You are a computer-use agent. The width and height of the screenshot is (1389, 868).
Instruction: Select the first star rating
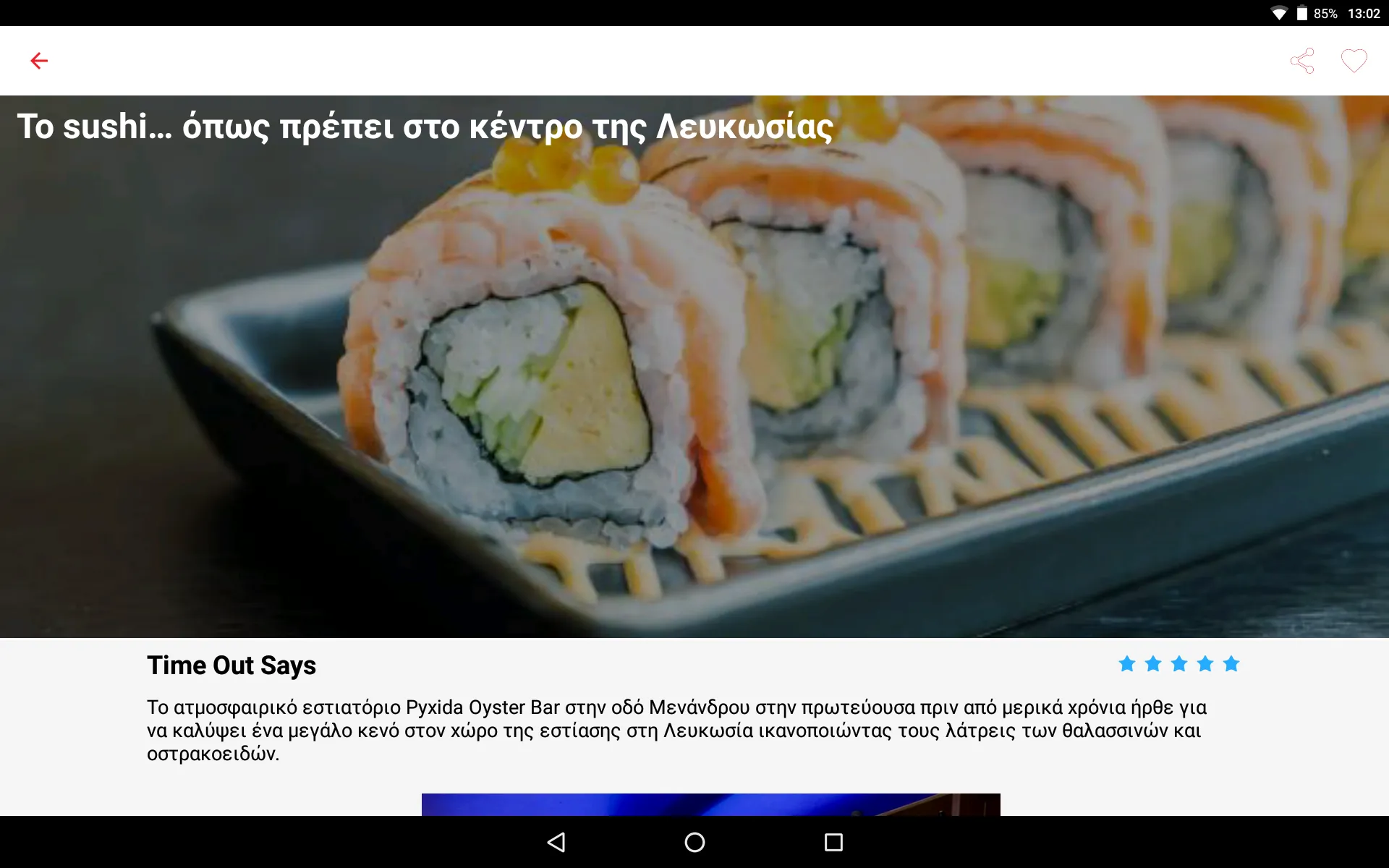1127,664
